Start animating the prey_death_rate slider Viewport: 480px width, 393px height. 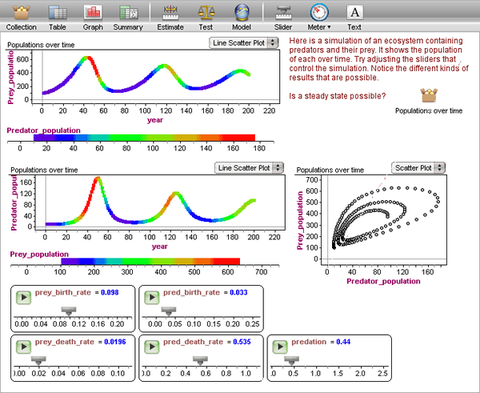[24, 347]
